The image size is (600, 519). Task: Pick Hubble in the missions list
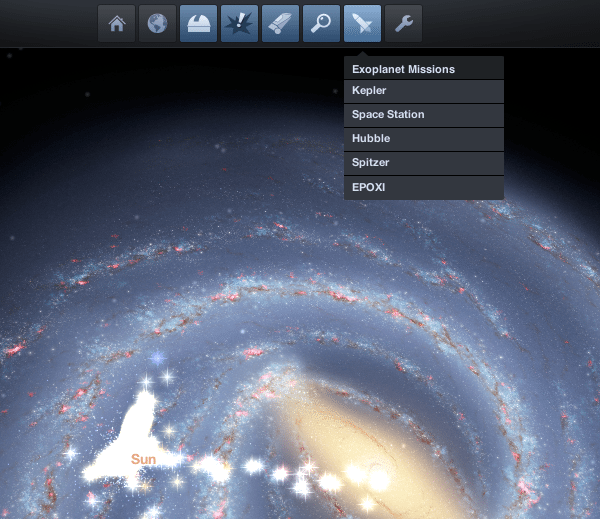point(424,140)
